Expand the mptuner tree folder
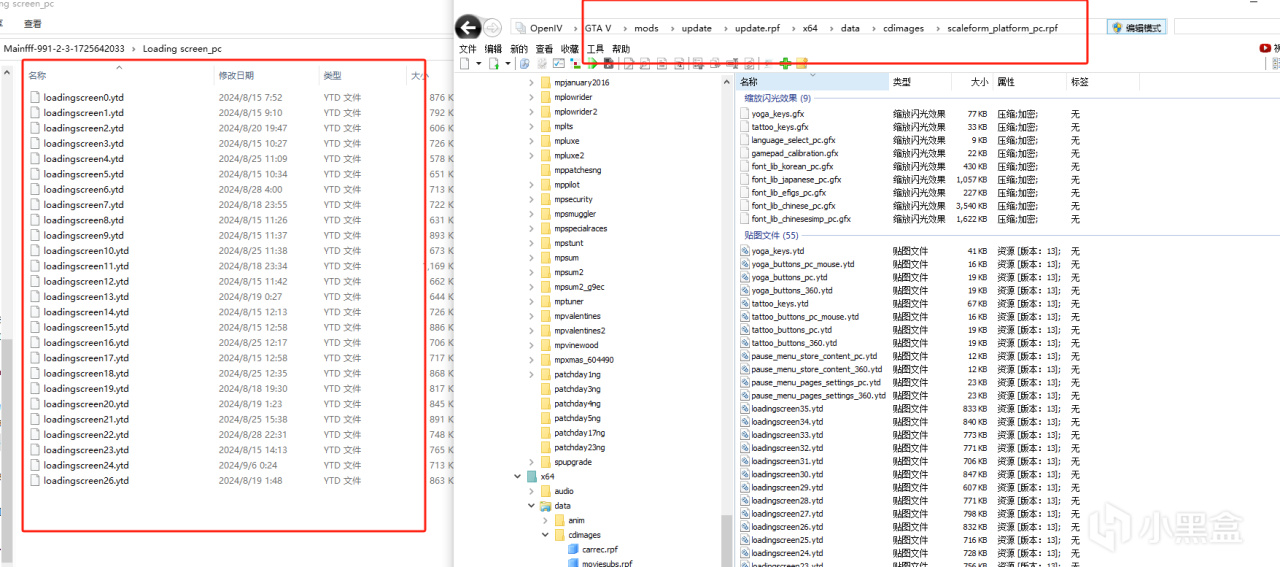This screenshot has width=1280, height=567. click(x=531, y=301)
